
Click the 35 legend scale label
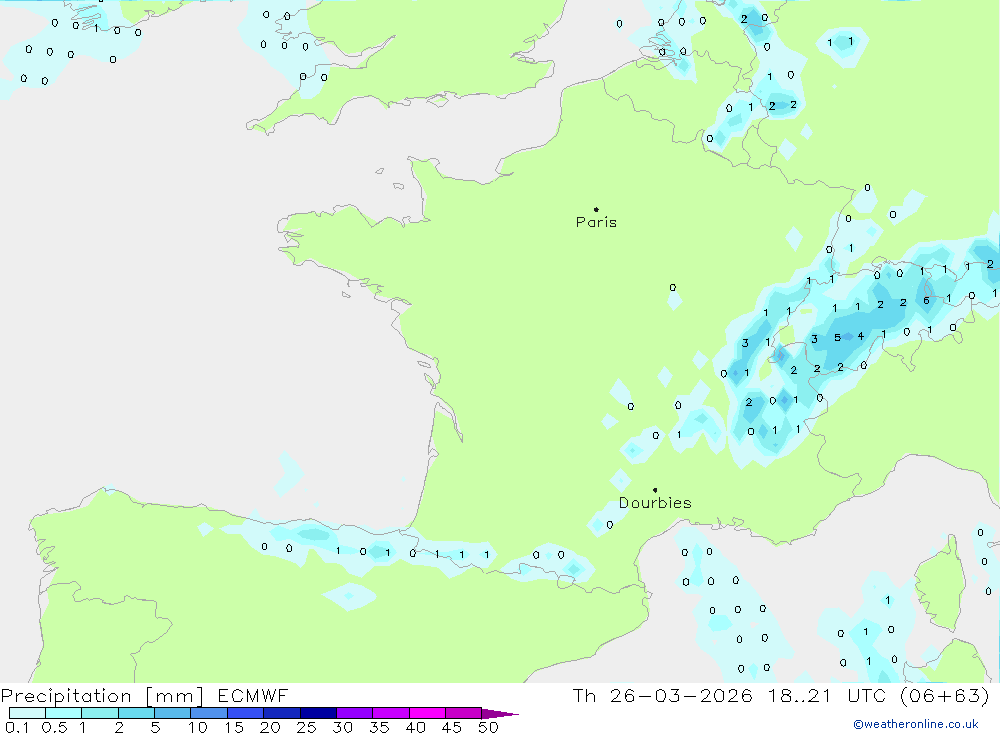379,727
